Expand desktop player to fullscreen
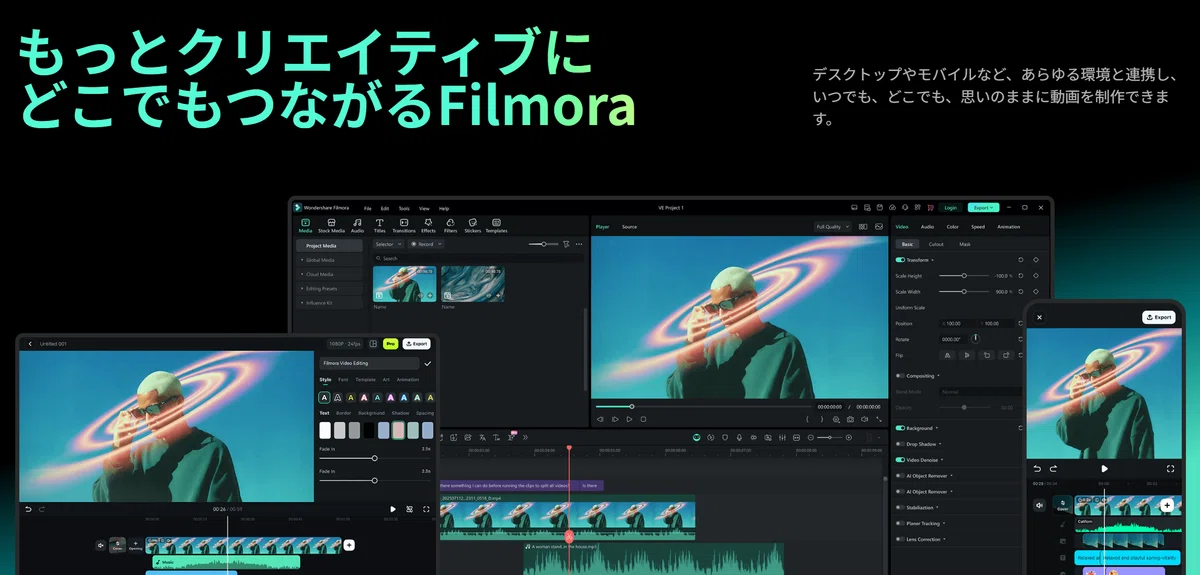 pyautogui.click(x=878, y=419)
